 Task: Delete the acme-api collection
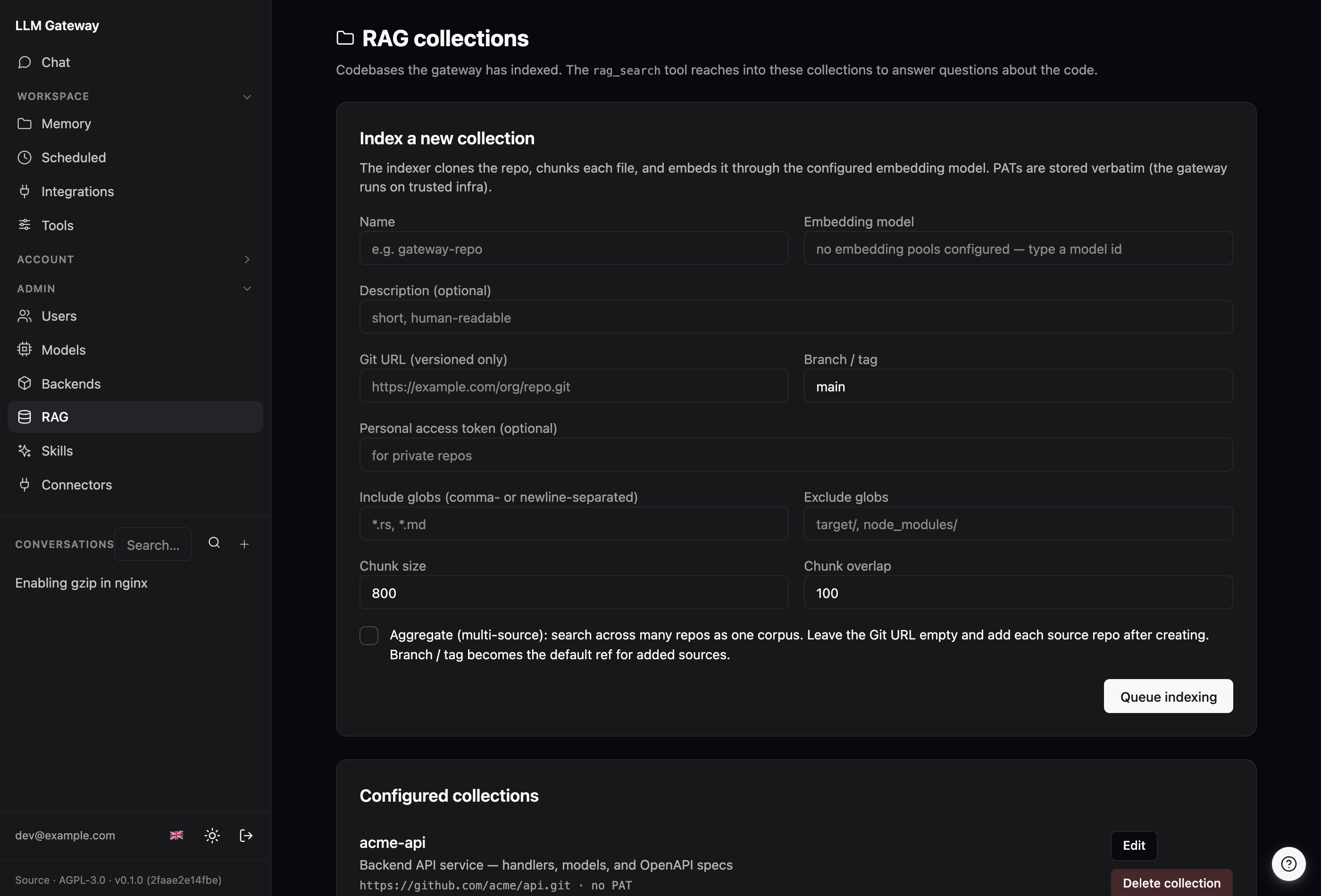(x=1171, y=883)
